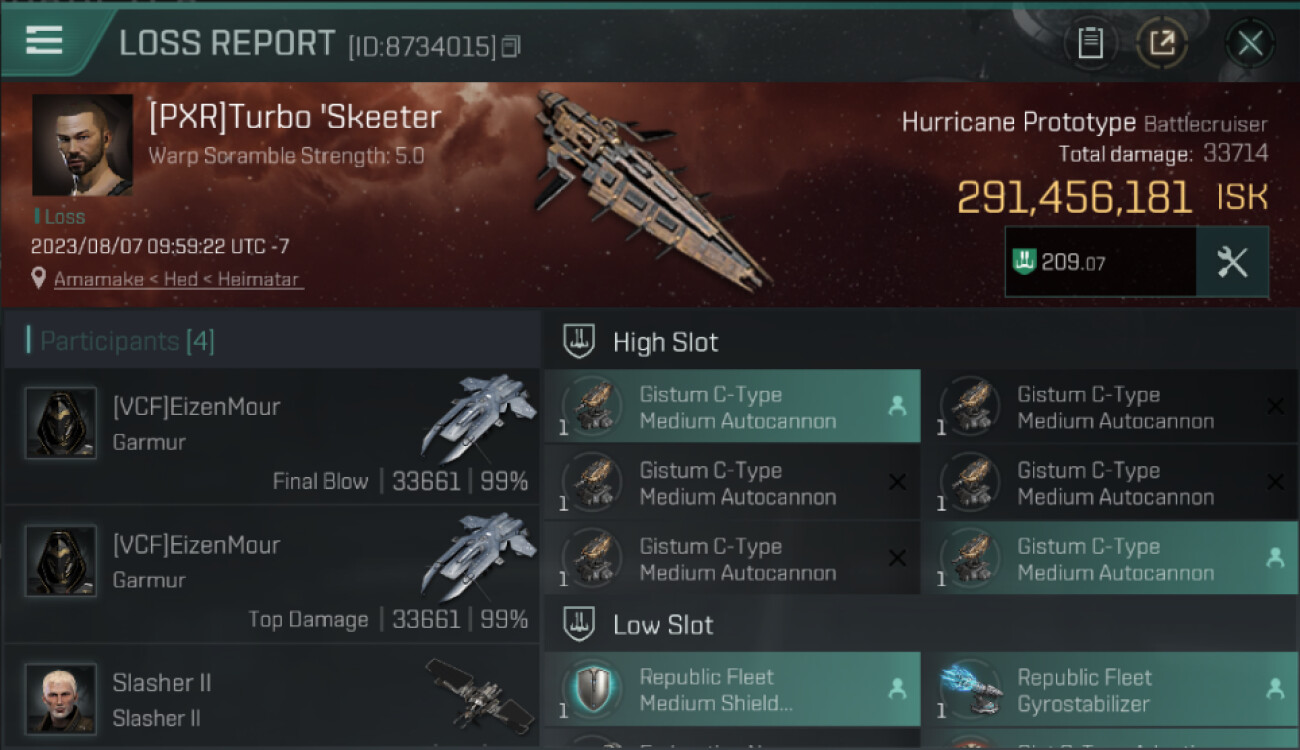Viewport: 1300px width, 750px height.
Task: Click EizenMour Top Damage portrait
Action: (61, 561)
